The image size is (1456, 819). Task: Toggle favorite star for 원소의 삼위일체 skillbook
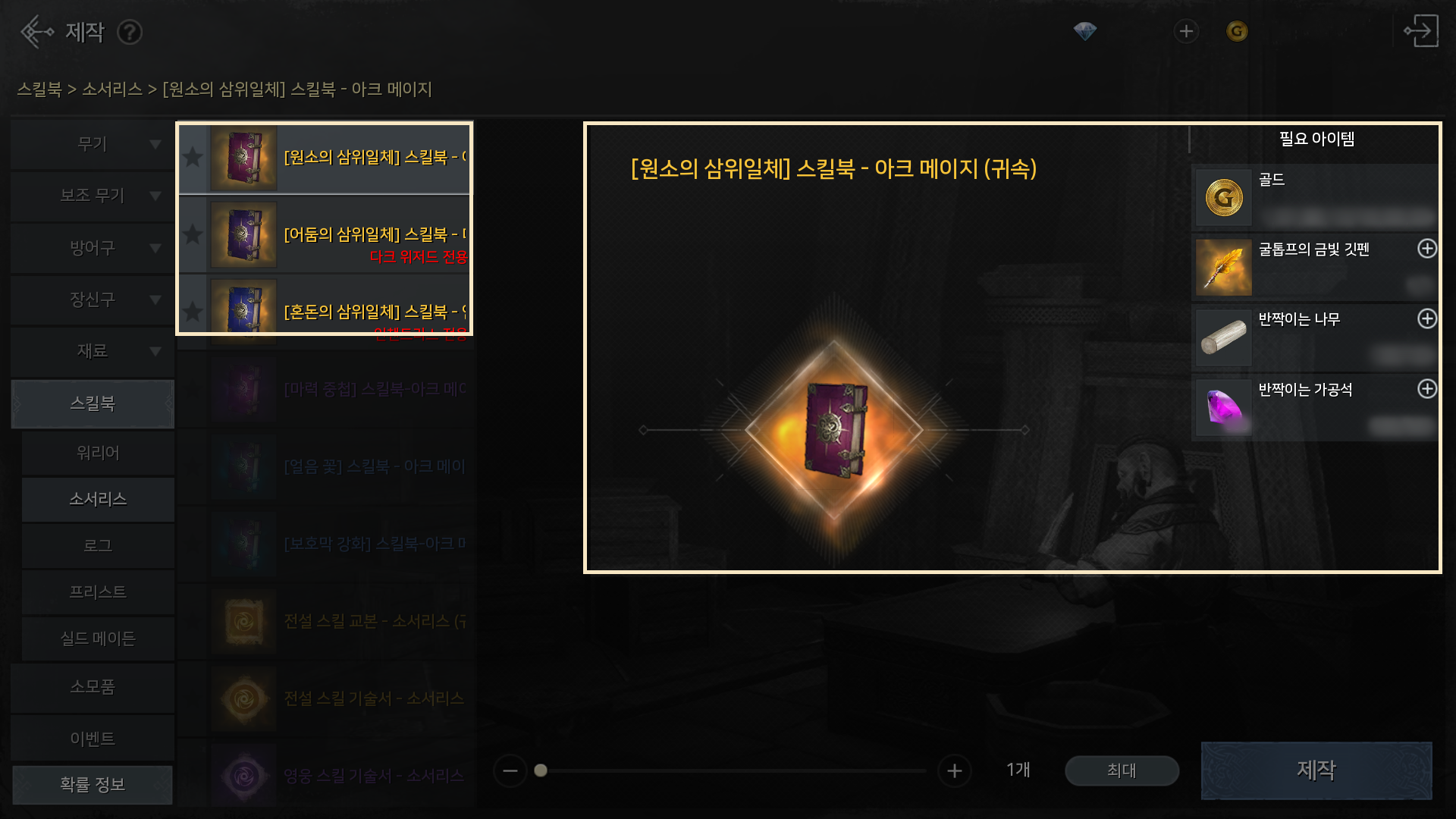pyautogui.click(x=193, y=158)
